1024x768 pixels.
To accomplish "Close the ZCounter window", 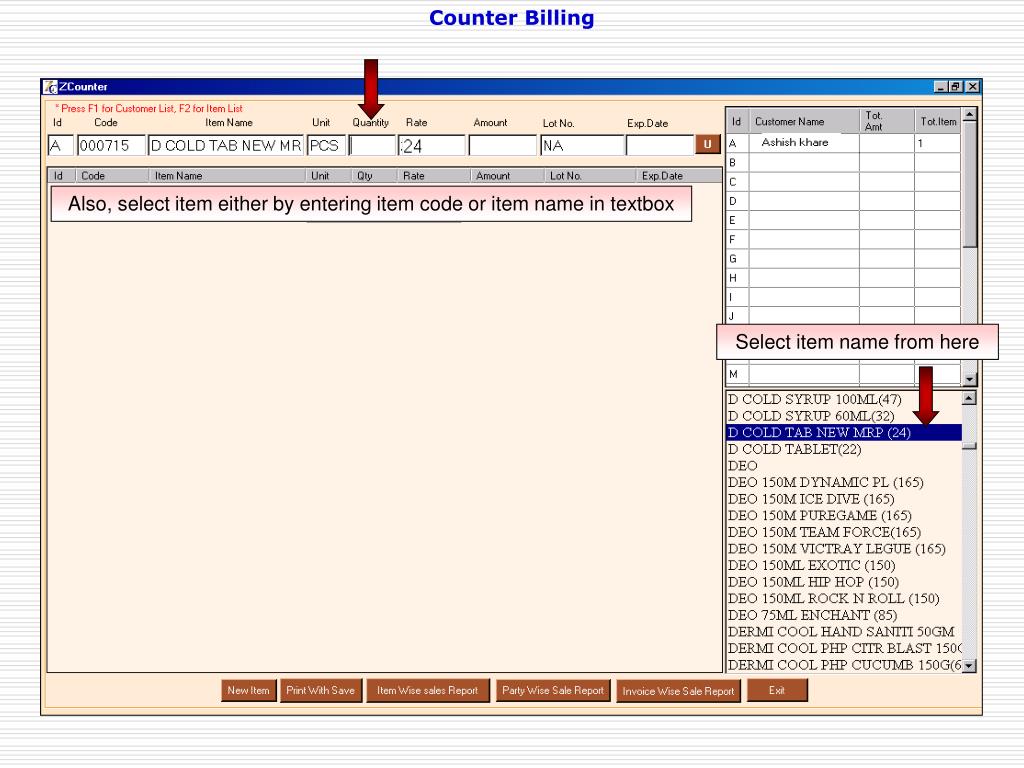I will [972, 87].
